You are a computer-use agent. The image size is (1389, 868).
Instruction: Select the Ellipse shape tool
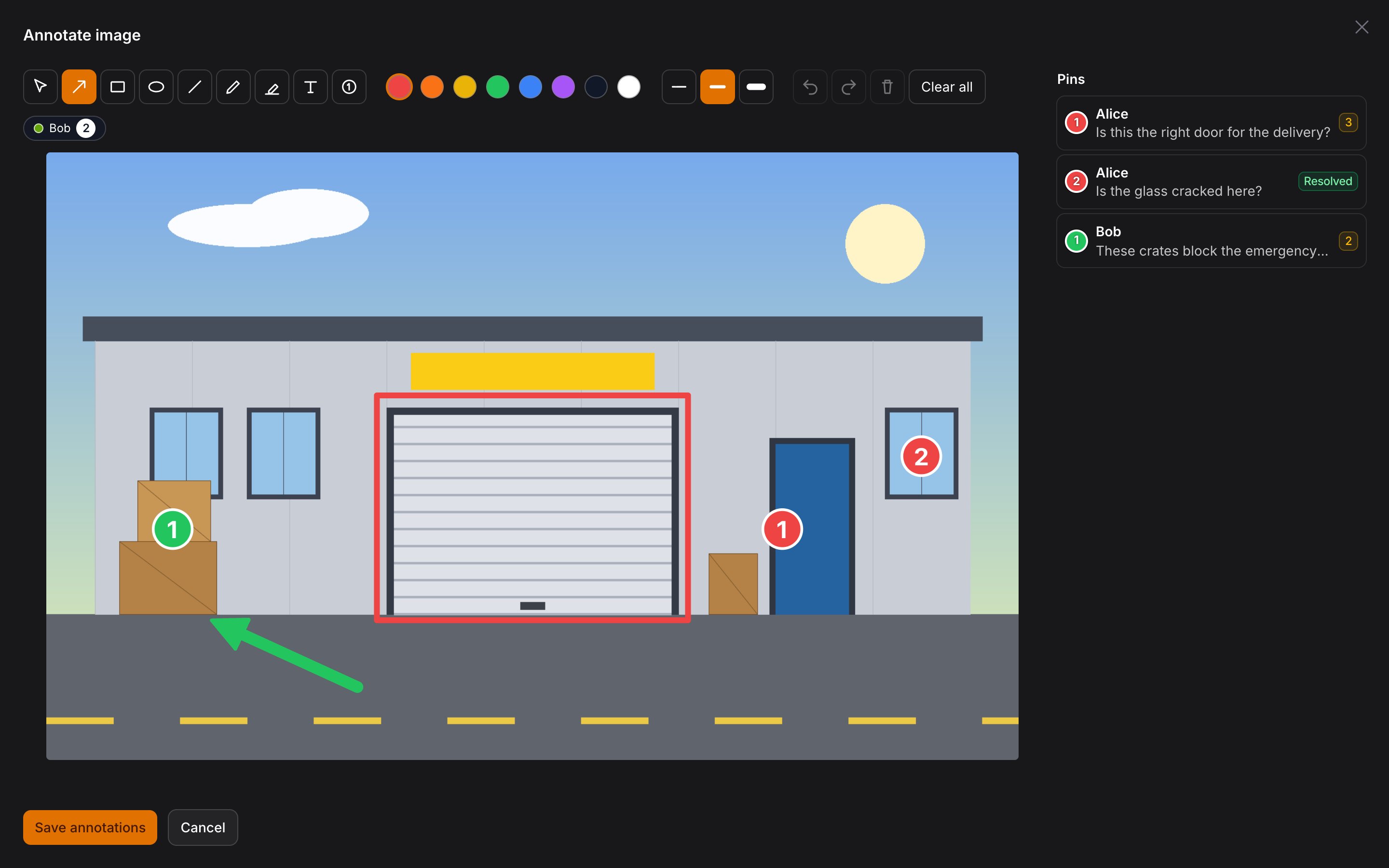[156, 87]
